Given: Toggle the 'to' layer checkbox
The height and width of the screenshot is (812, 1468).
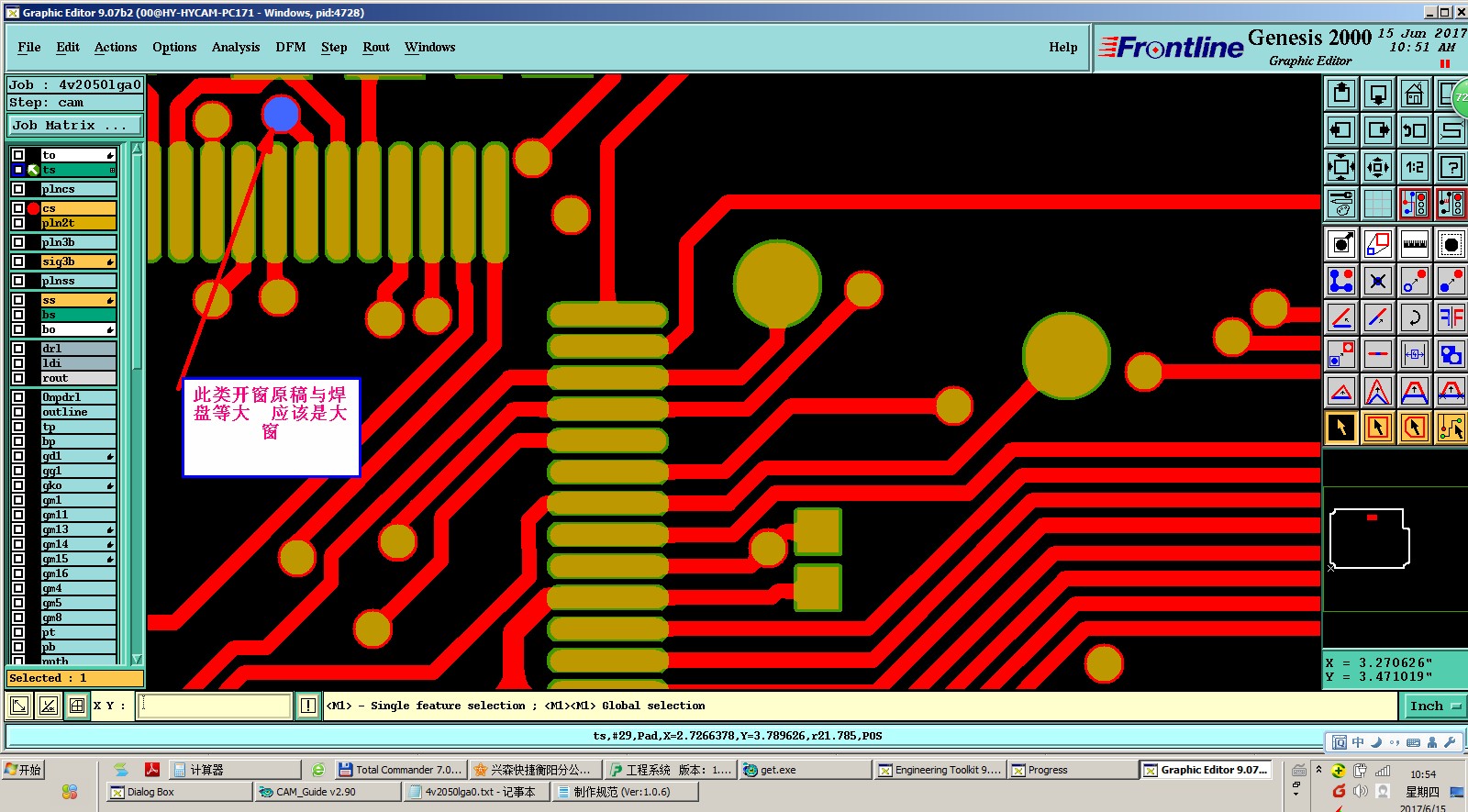Looking at the screenshot, I should (x=18, y=155).
